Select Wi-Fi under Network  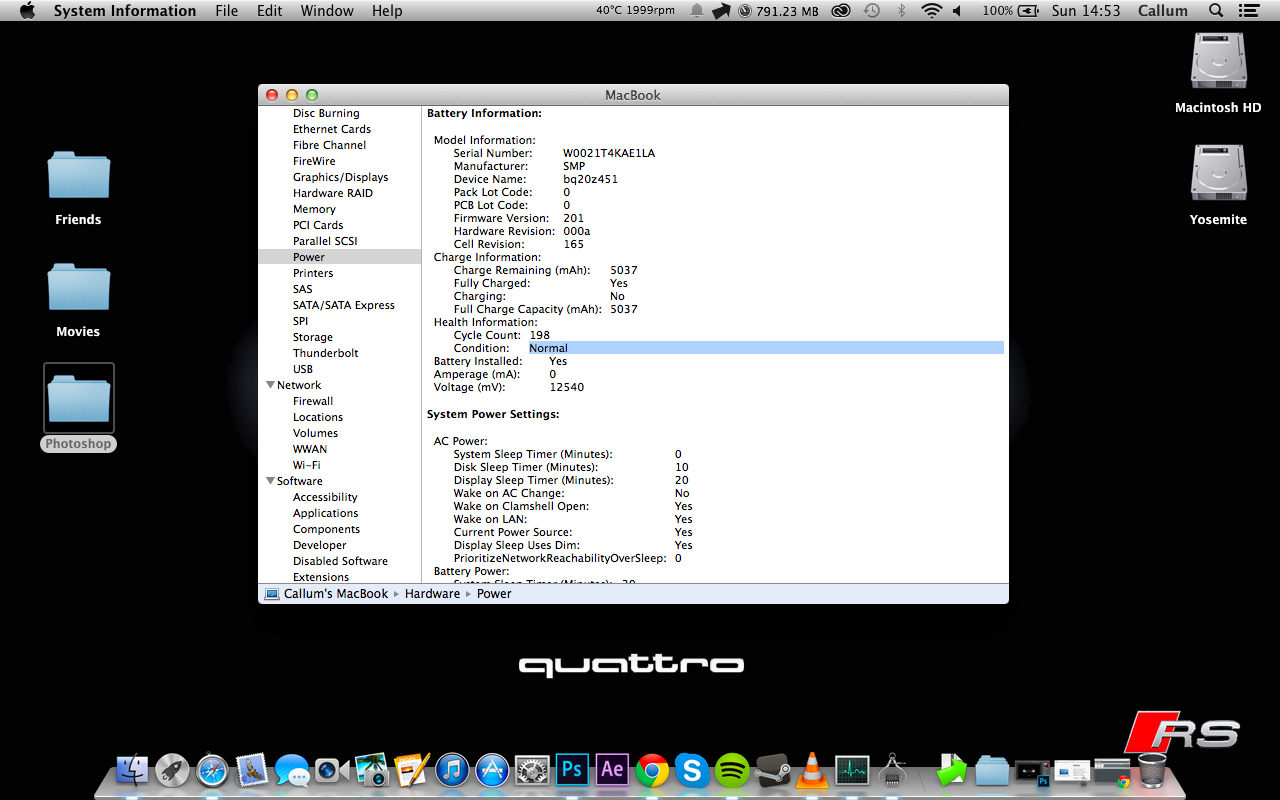coord(307,465)
